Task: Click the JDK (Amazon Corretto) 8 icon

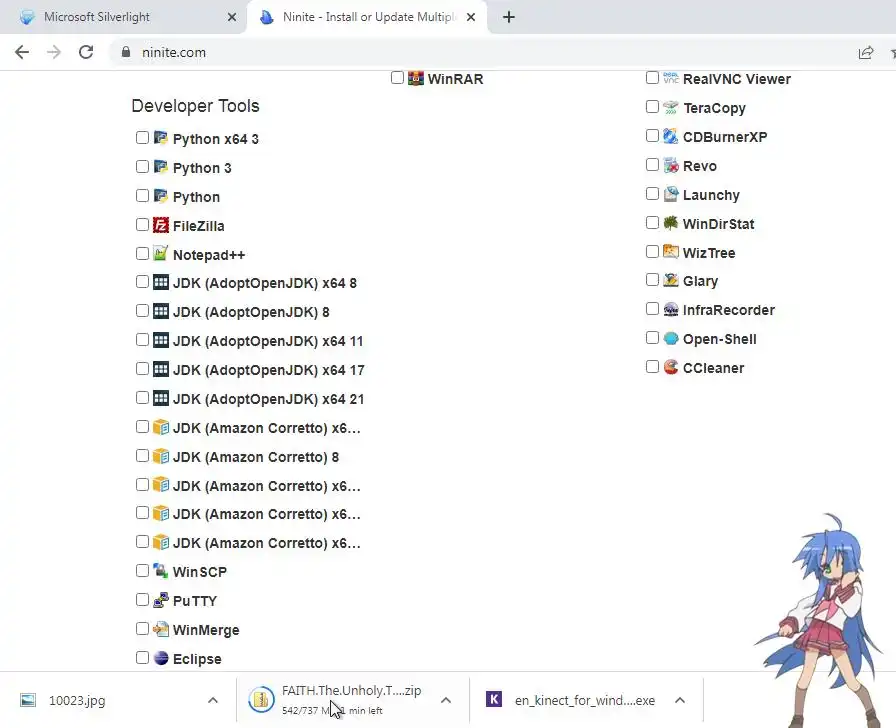Action: click(161, 456)
